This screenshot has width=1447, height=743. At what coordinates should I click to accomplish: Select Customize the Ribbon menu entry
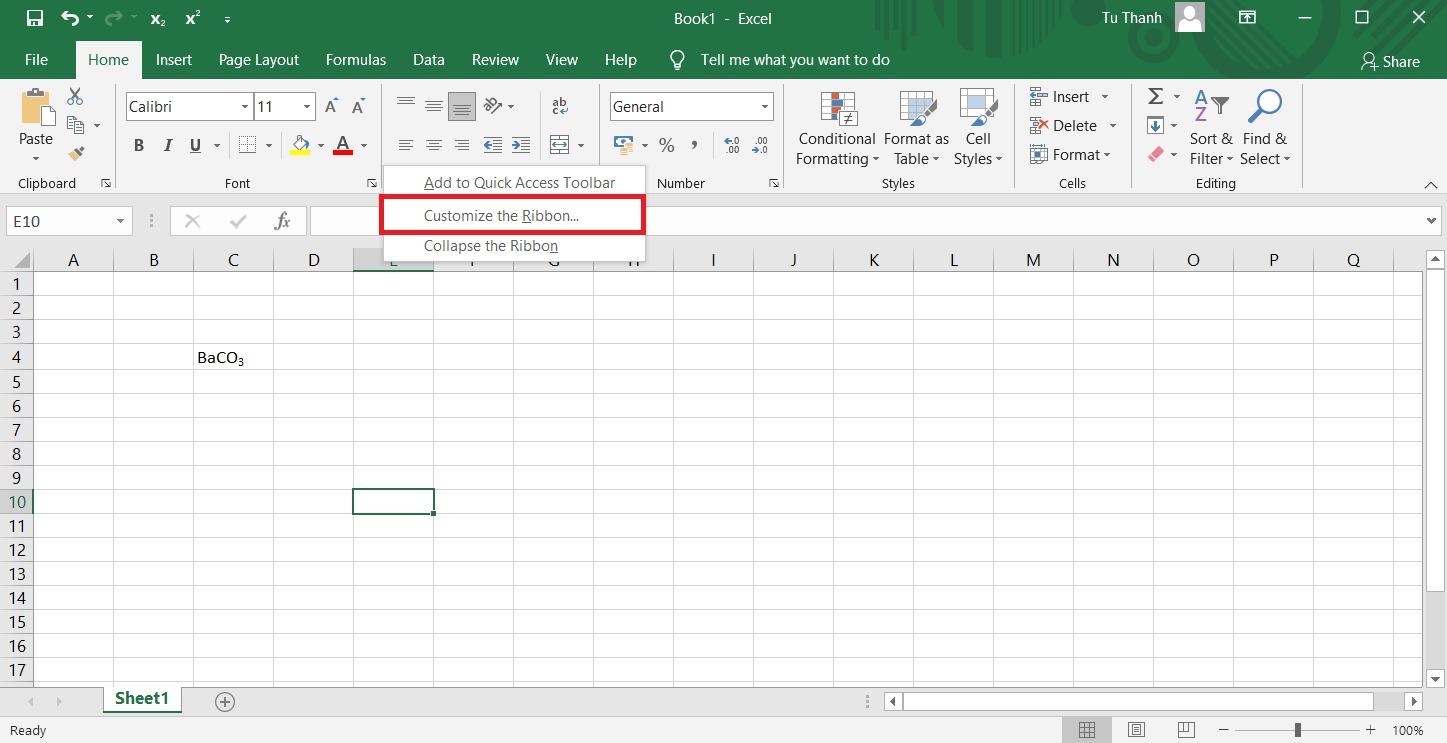(x=501, y=216)
